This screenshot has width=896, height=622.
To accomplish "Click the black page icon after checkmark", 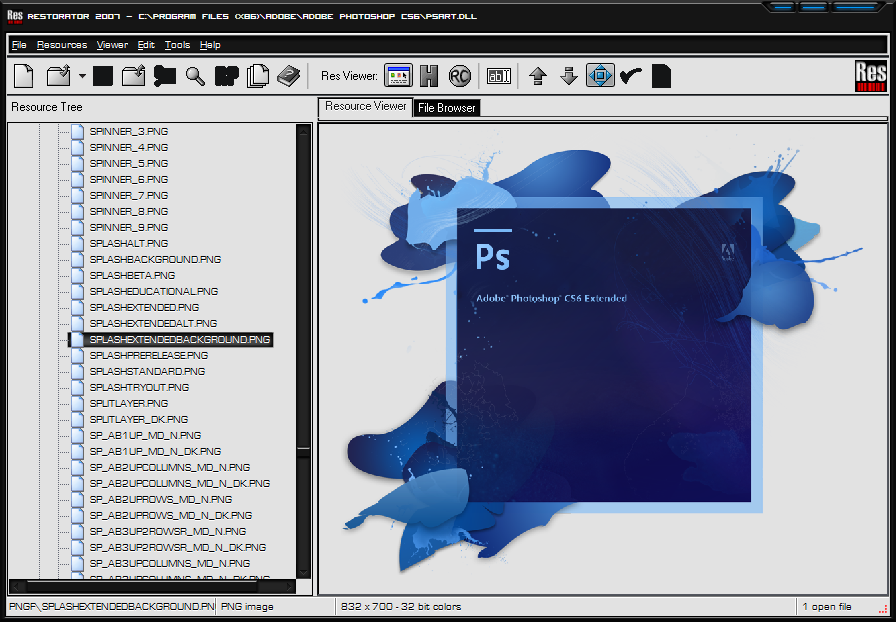I will (661, 76).
